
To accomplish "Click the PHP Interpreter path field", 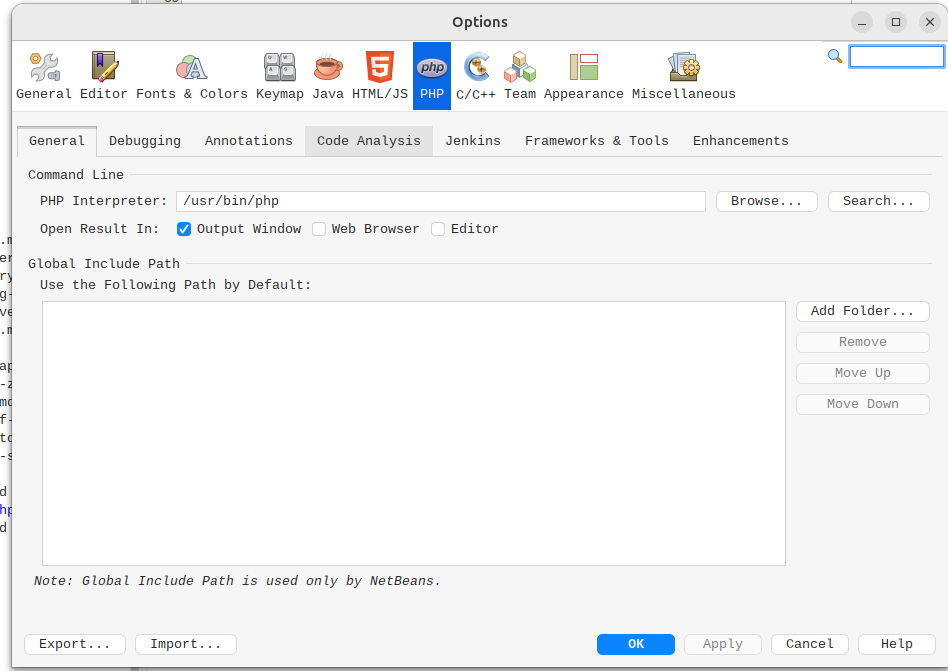I will click(x=440, y=201).
